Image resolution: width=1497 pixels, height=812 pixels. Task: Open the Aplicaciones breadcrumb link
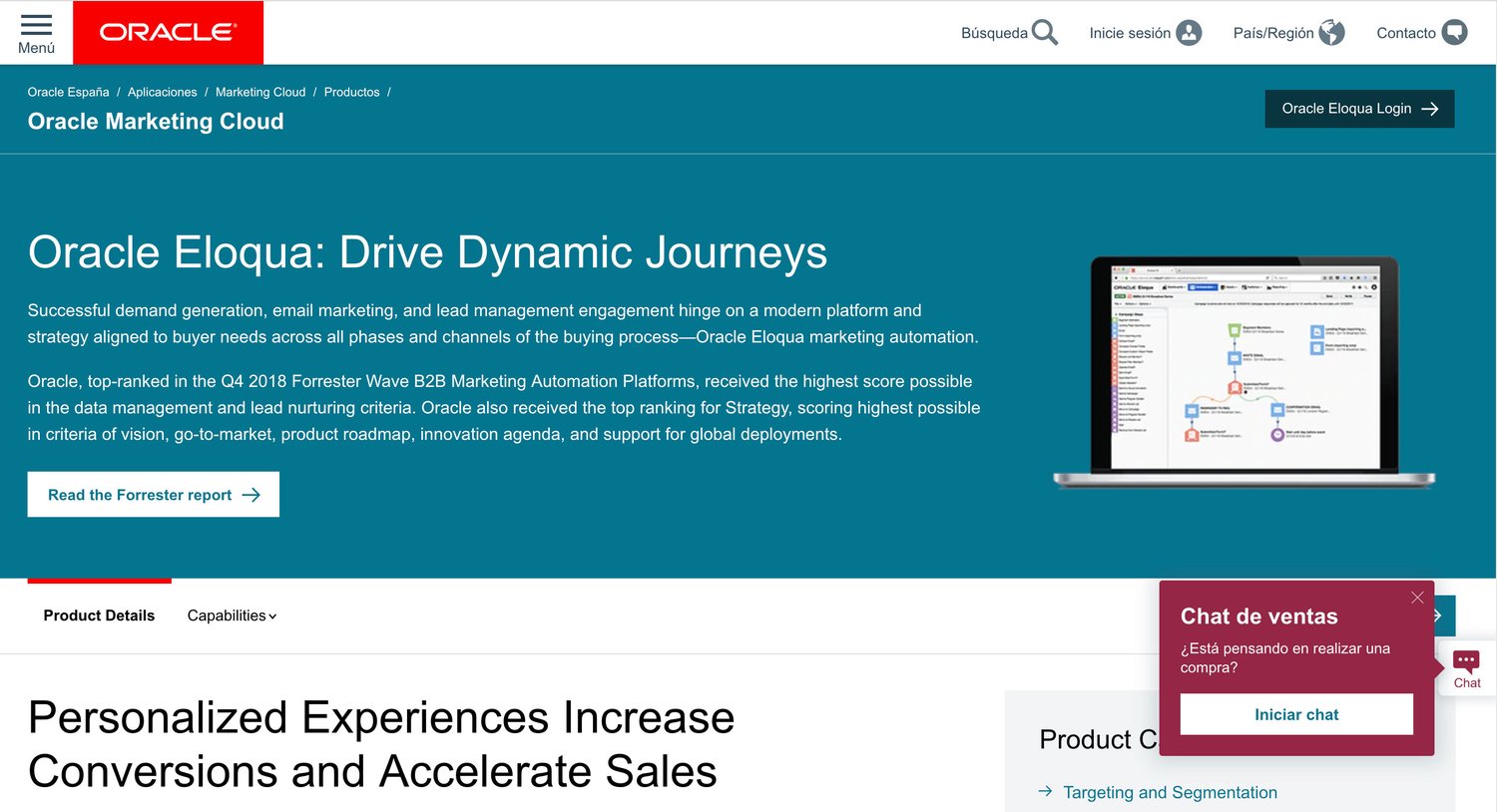click(162, 92)
